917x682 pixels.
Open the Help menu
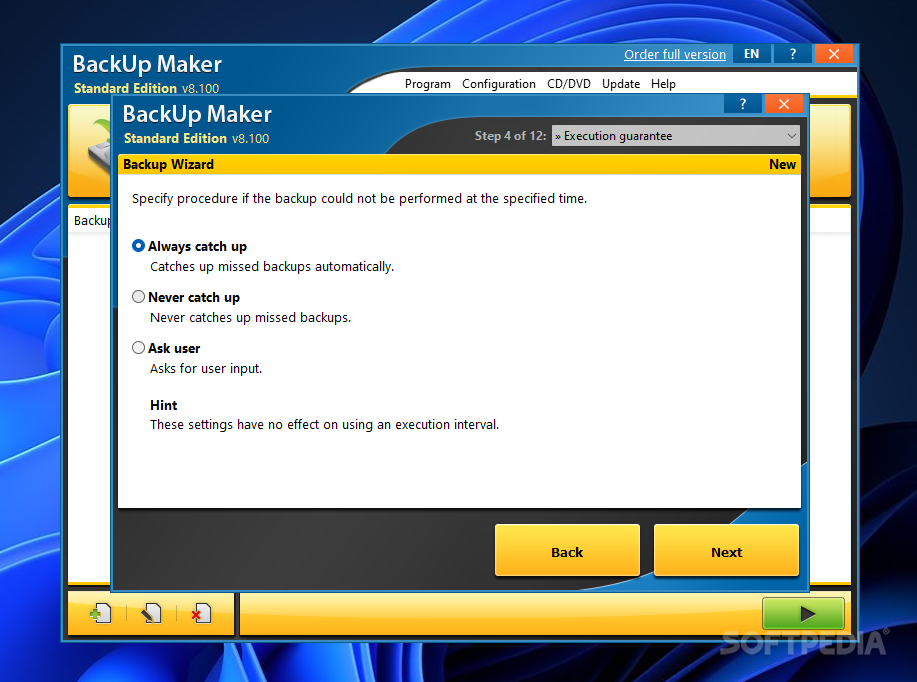tap(663, 84)
